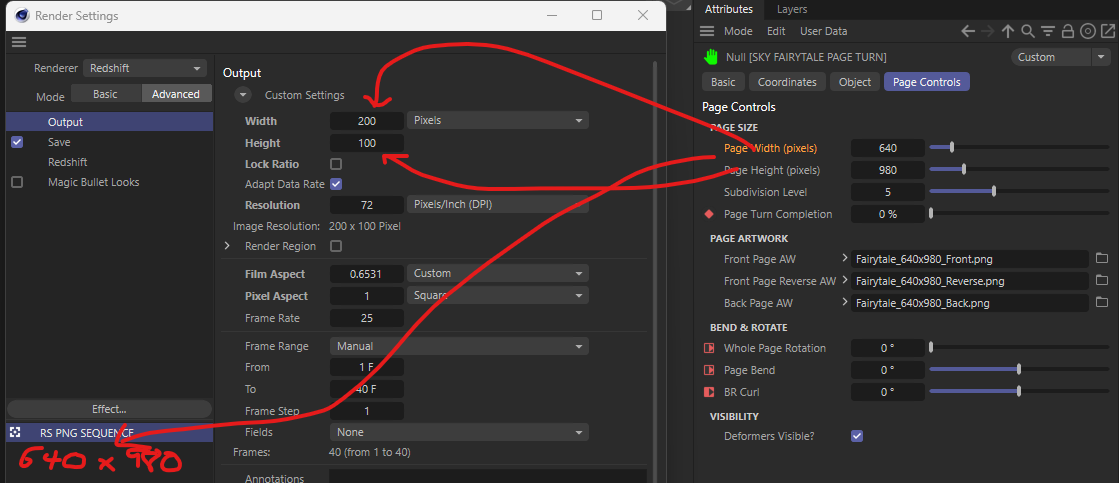Switch render Mode to Basic
The image size is (1119, 483).
click(x=105, y=94)
